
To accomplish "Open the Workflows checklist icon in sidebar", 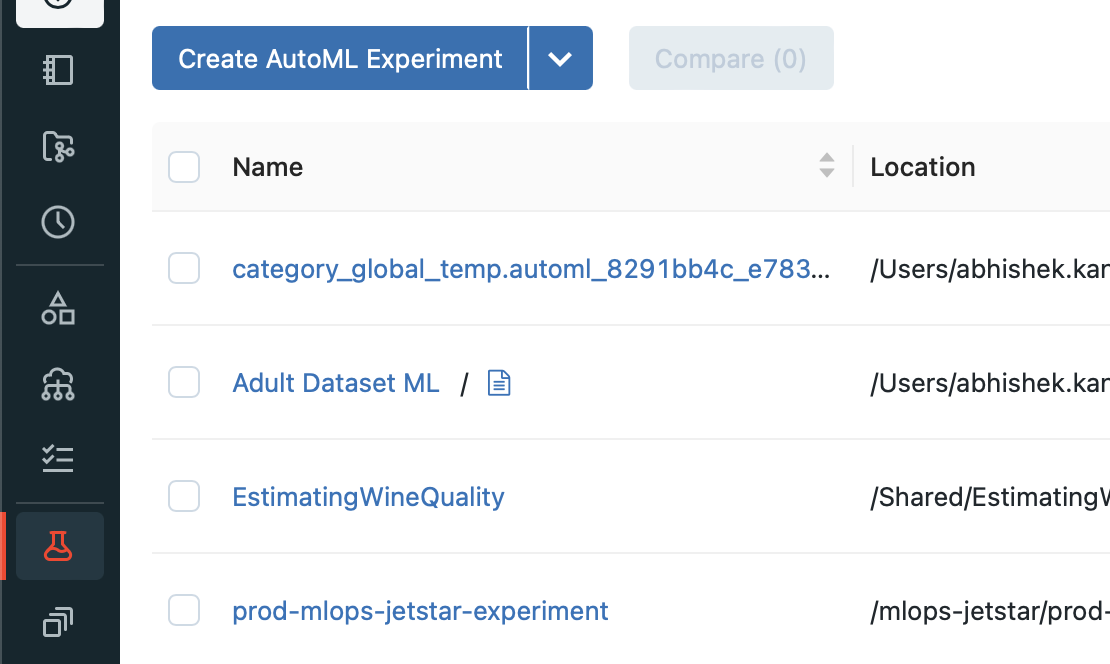I will [x=58, y=459].
